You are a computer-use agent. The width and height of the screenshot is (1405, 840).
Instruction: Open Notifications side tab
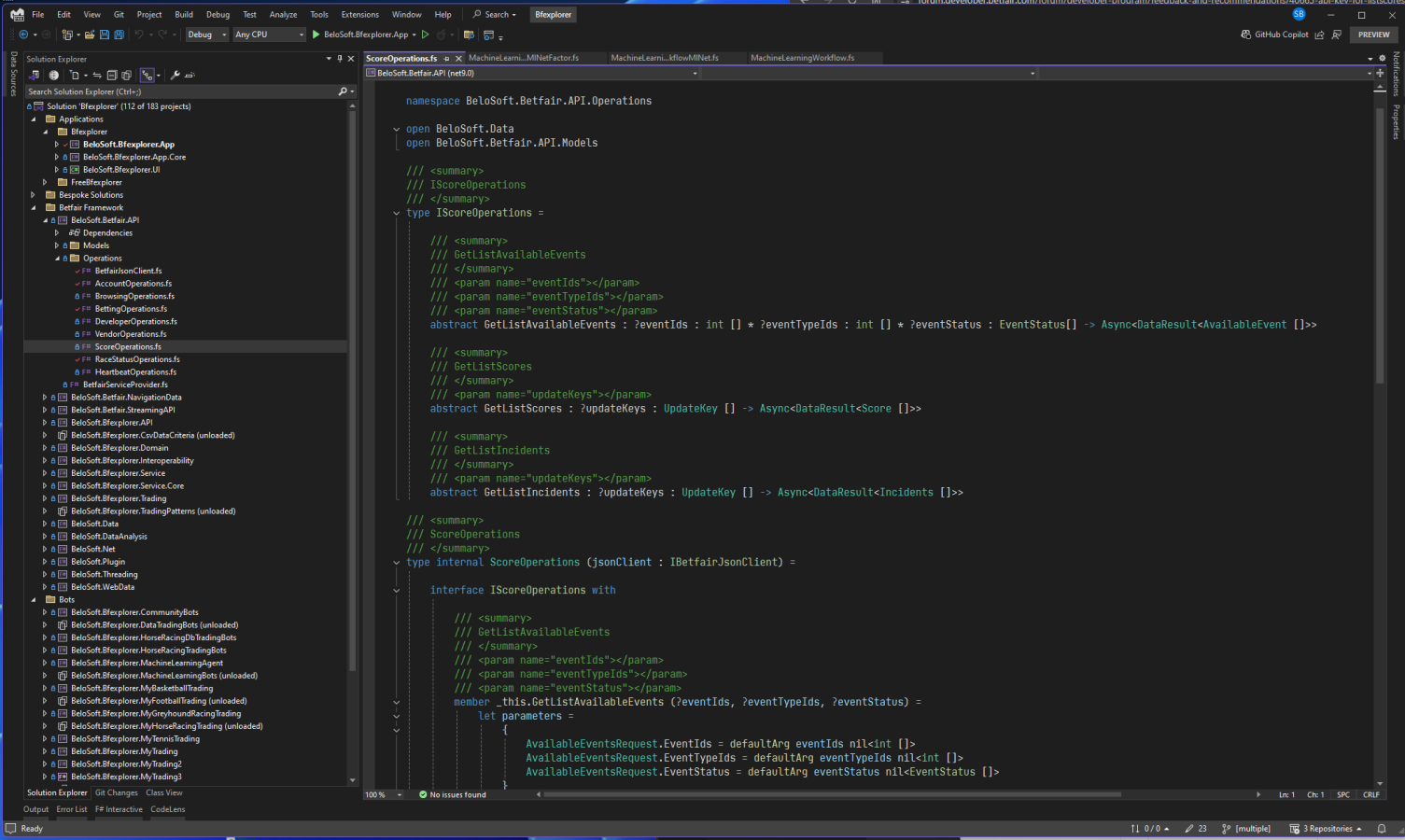coord(1397,74)
